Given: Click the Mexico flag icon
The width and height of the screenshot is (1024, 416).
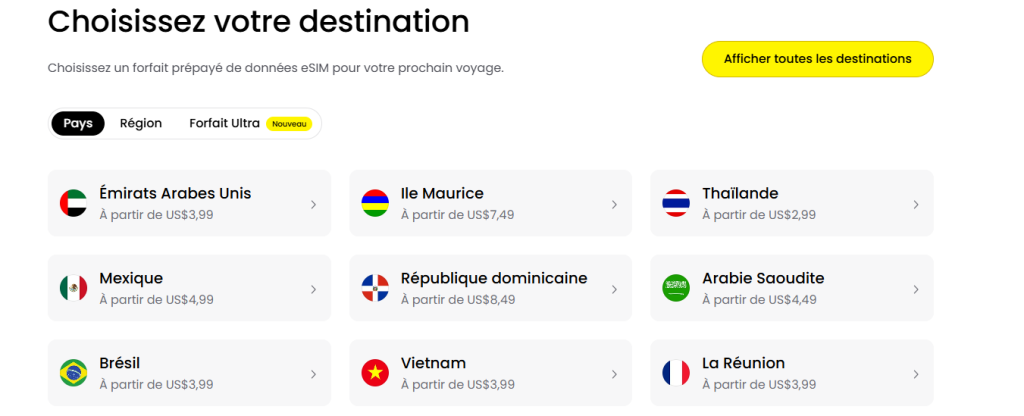Looking at the screenshot, I should (x=73, y=289).
